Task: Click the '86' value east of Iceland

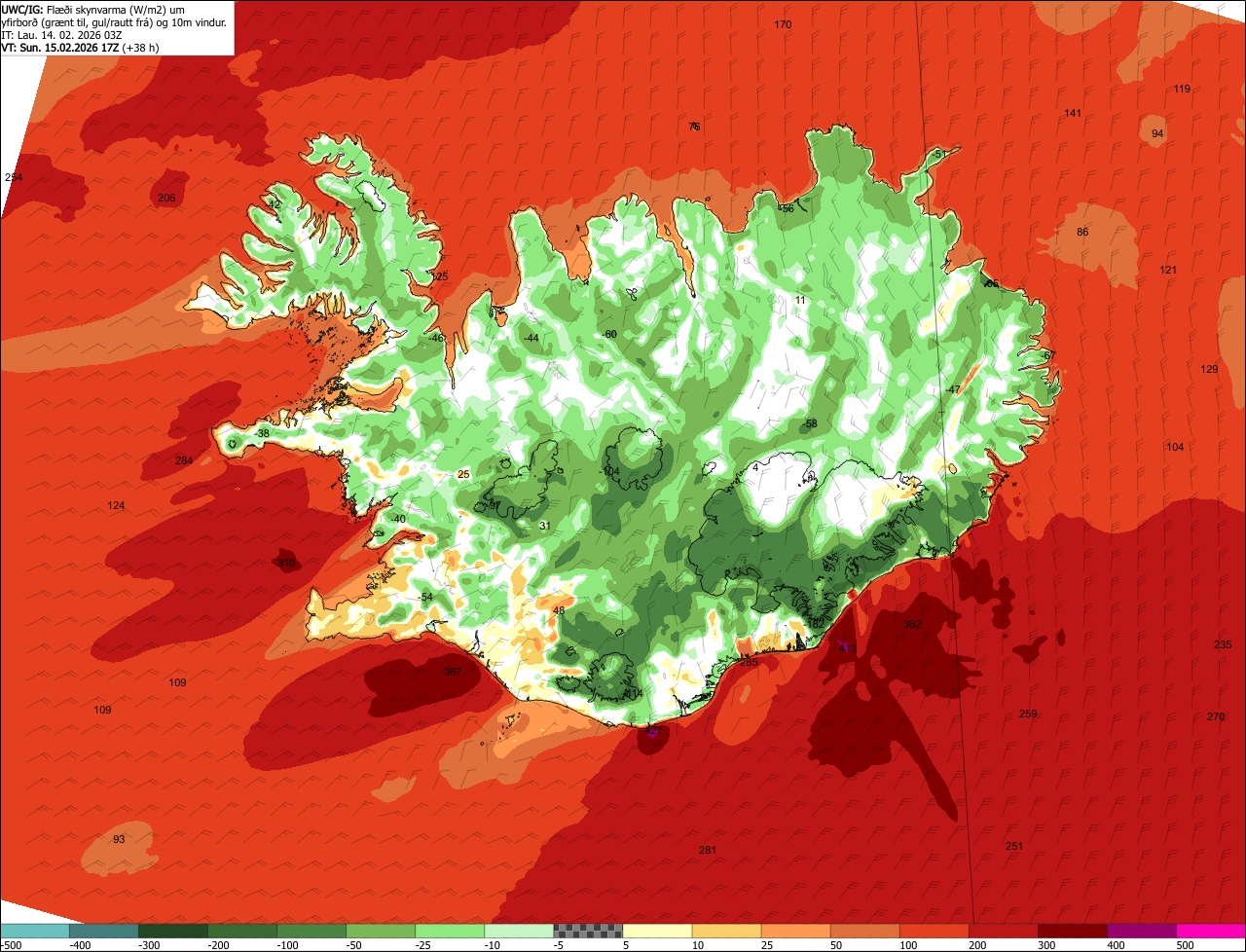Action: (1082, 232)
